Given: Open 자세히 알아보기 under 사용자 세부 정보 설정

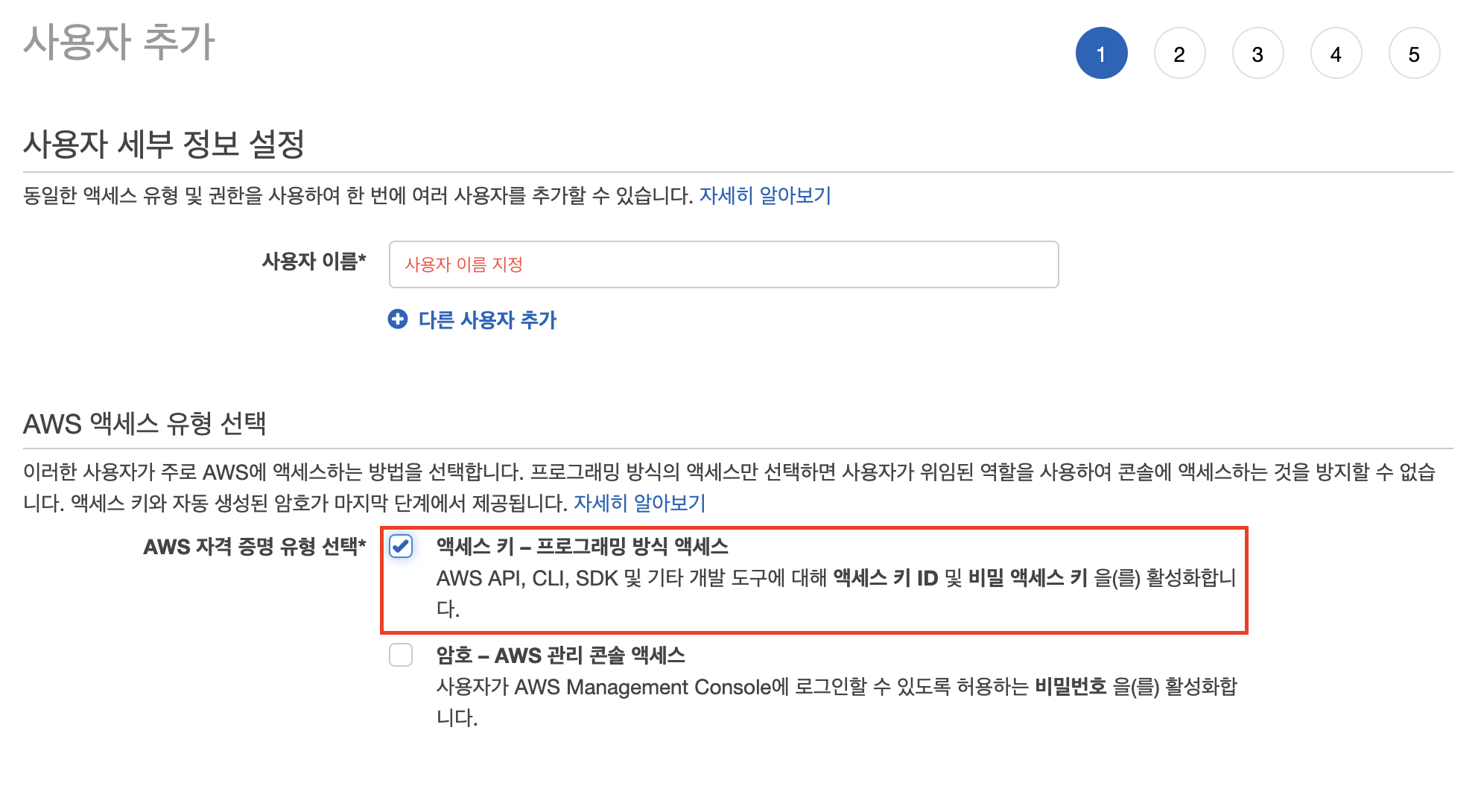Looking at the screenshot, I should tap(764, 195).
